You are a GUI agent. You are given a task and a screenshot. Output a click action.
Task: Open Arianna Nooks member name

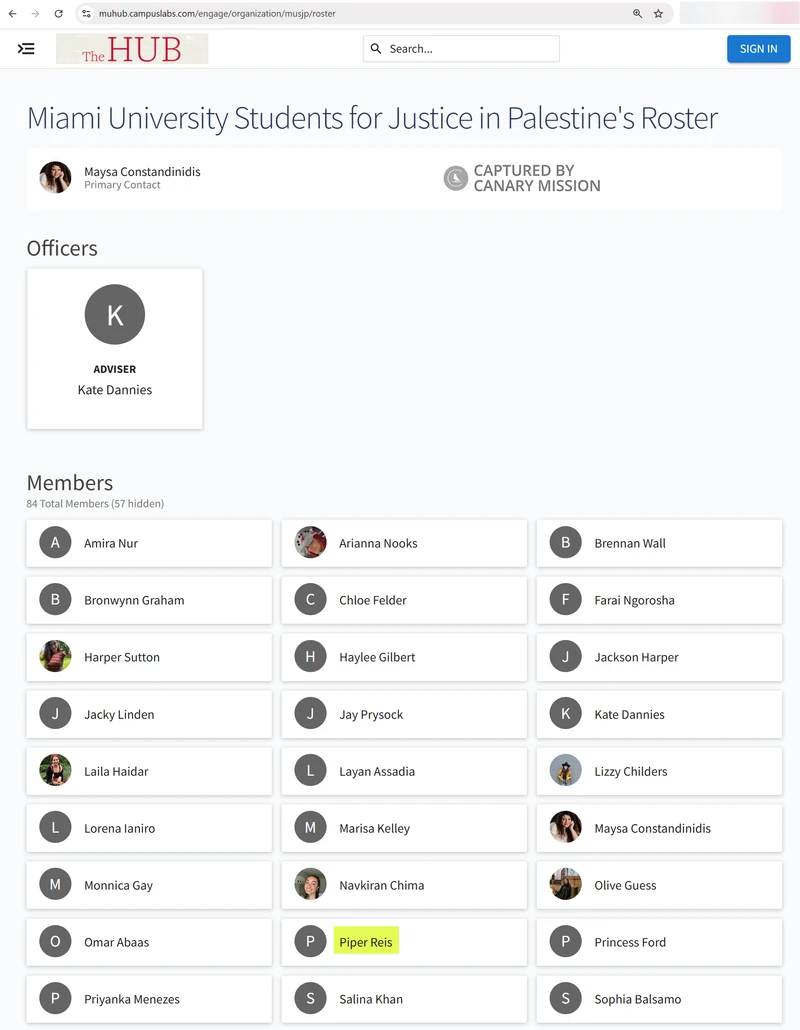378,543
